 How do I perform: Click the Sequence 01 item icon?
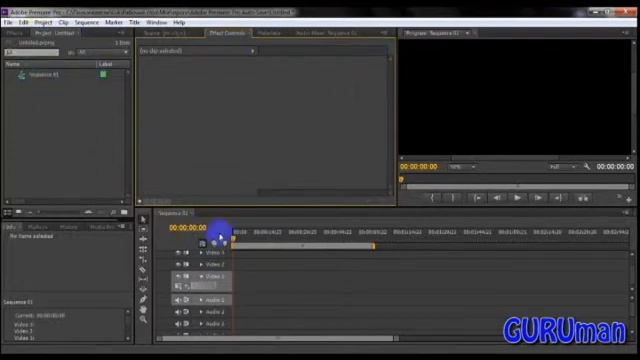pyautogui.click(x=22, y=75)
